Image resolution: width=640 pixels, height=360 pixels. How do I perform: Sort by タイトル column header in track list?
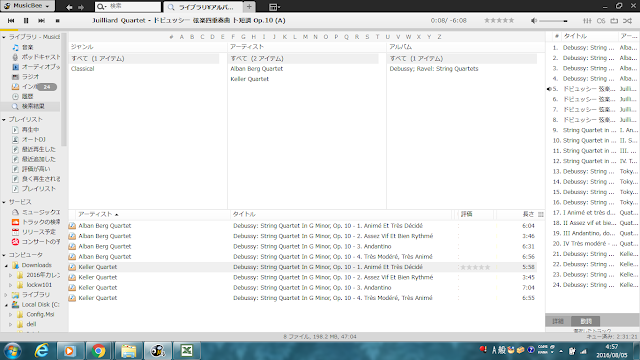[x=244, y=214]
